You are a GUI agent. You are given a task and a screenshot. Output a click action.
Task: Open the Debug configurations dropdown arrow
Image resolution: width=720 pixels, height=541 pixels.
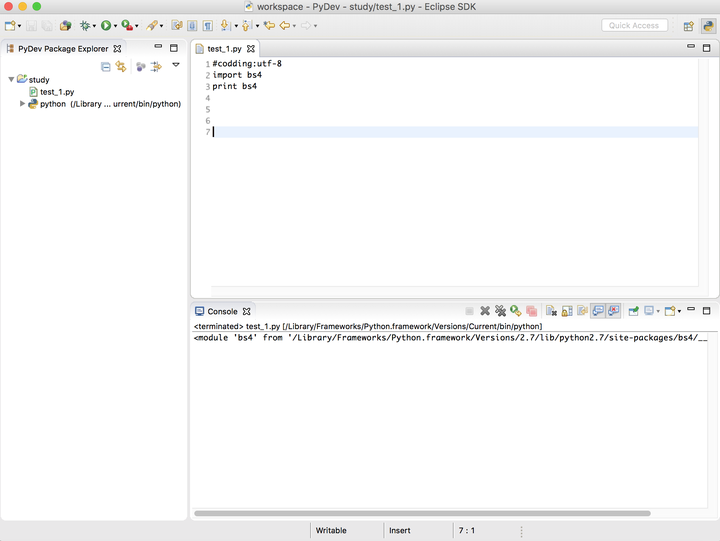point(94,26)
